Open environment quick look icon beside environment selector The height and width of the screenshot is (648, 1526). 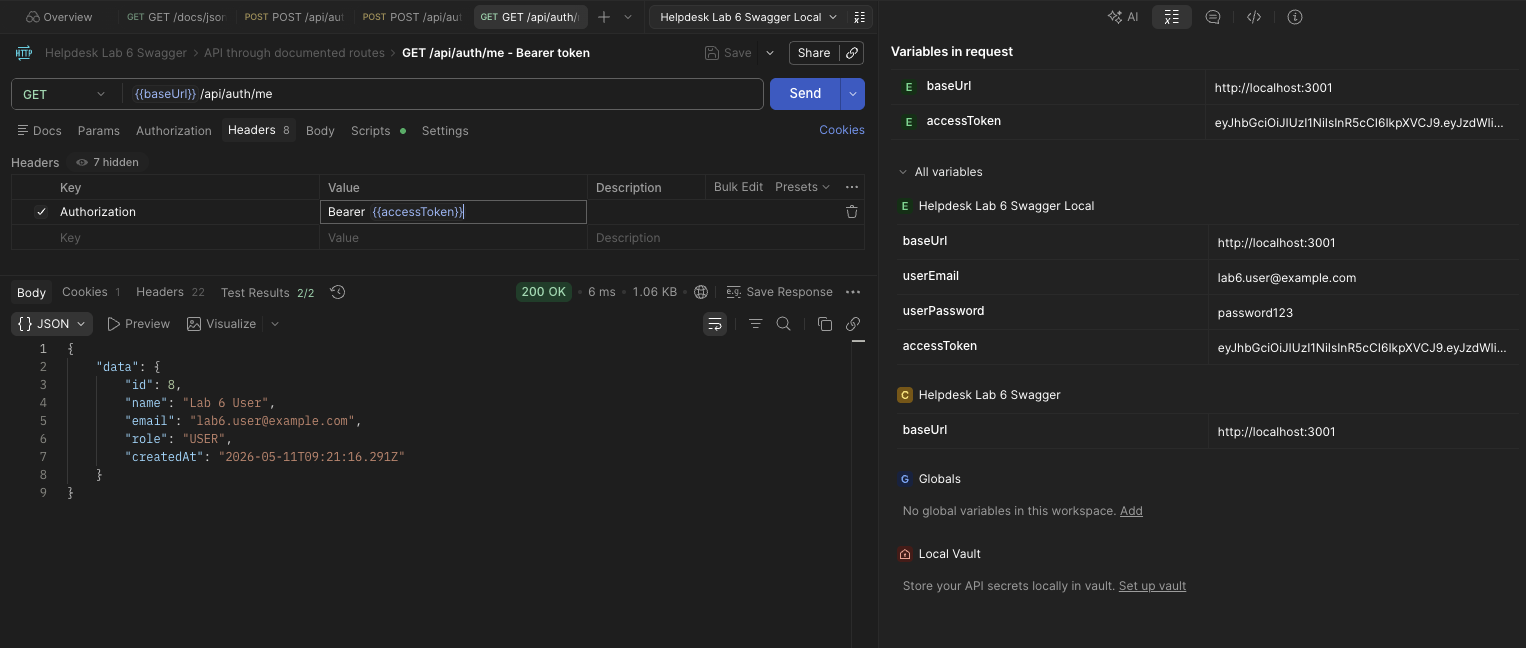pyautogui.click(x=859, y=17)
